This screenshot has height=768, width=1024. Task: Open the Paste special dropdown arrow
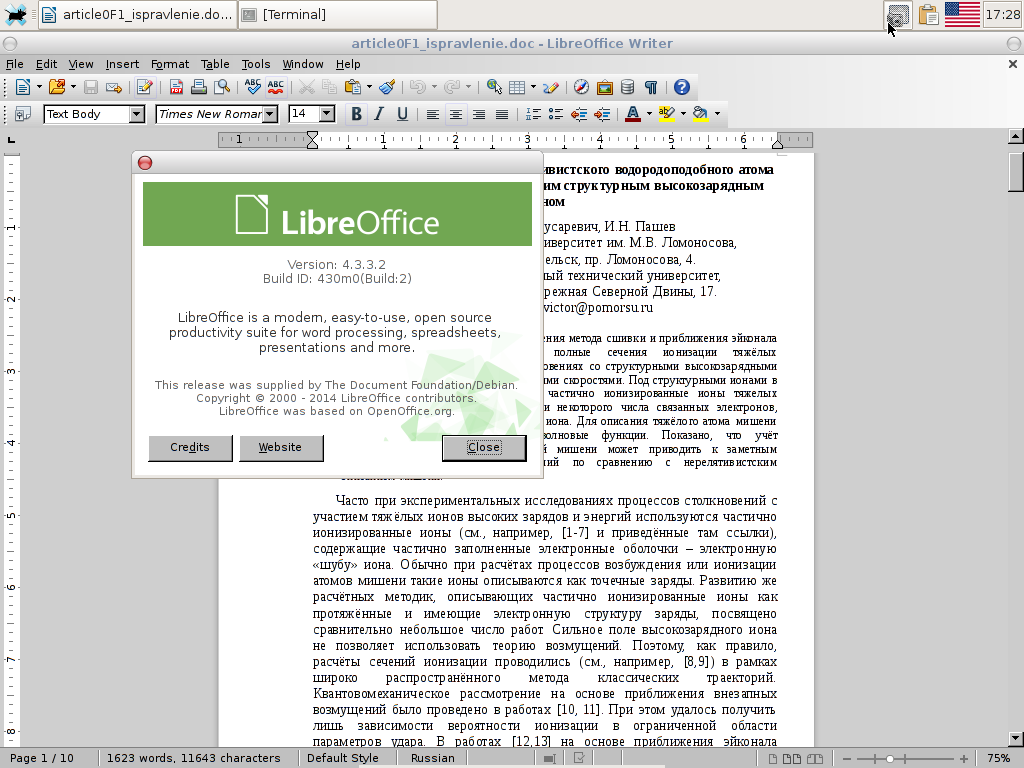coord(369,87)
